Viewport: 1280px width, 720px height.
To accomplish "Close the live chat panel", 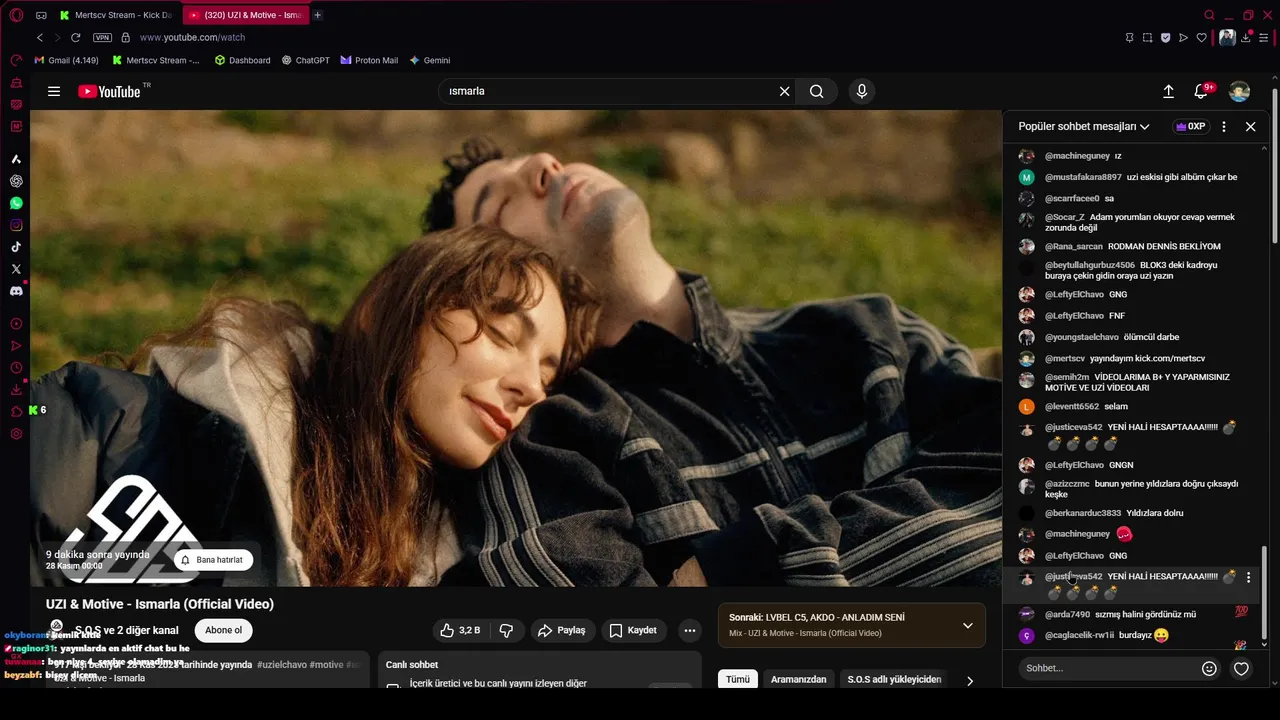I will pyautogui.click(x=1250, y=127).
